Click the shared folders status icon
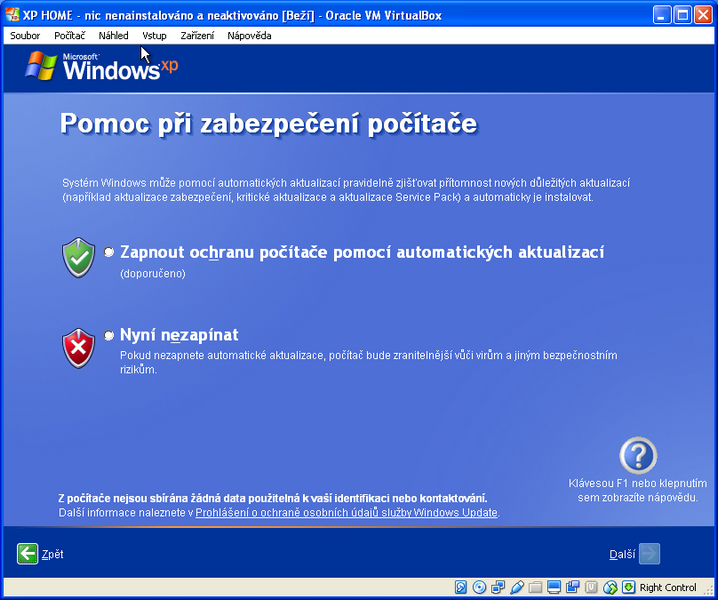718x600 pixels. pos(535,587)
